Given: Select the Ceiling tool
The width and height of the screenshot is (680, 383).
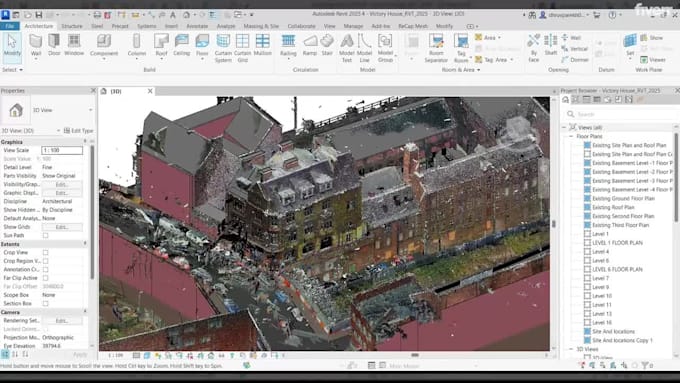Looking at the screenshot, I should [x=182, y=45].
